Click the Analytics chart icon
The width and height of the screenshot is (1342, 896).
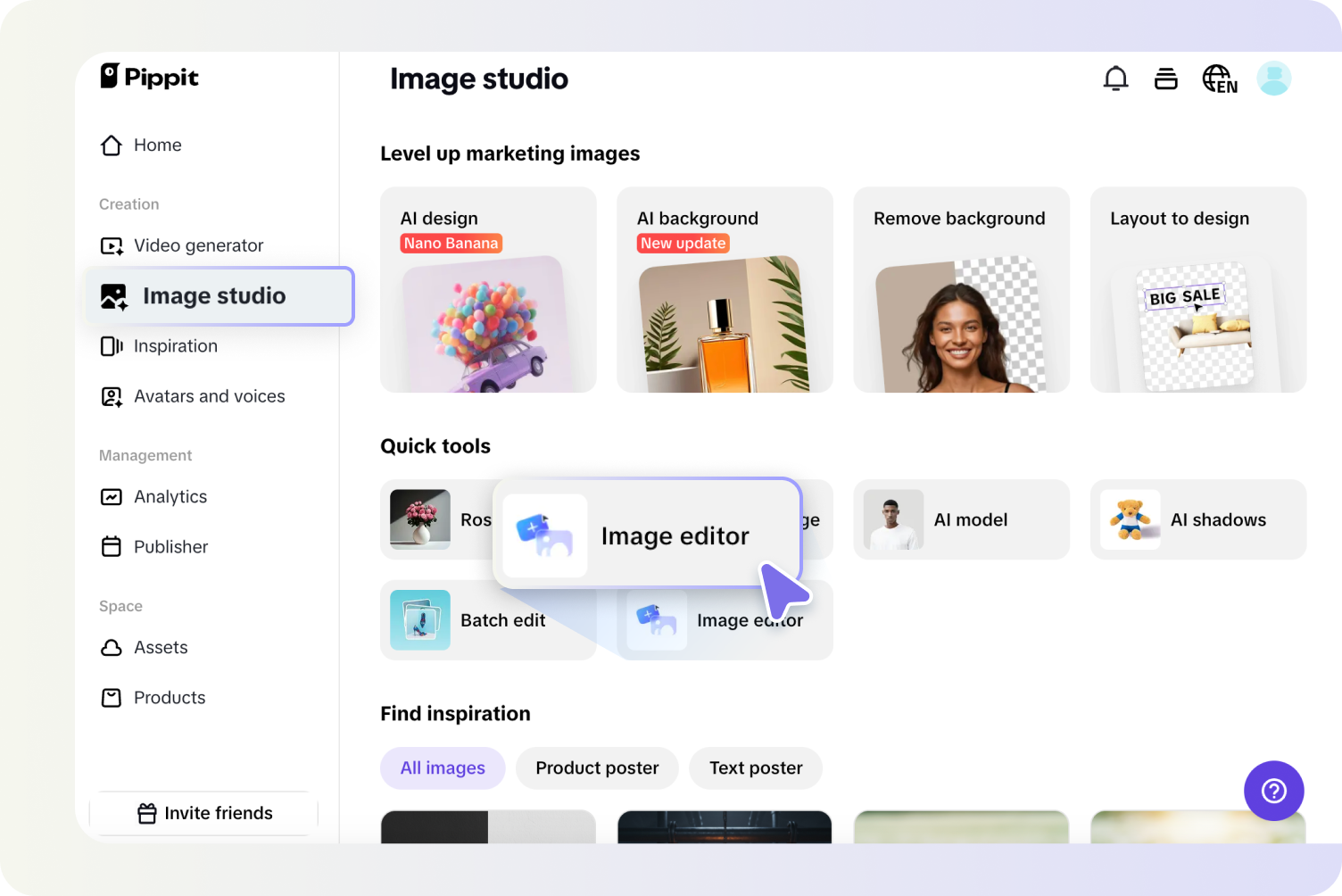click(x=112, y=497)
